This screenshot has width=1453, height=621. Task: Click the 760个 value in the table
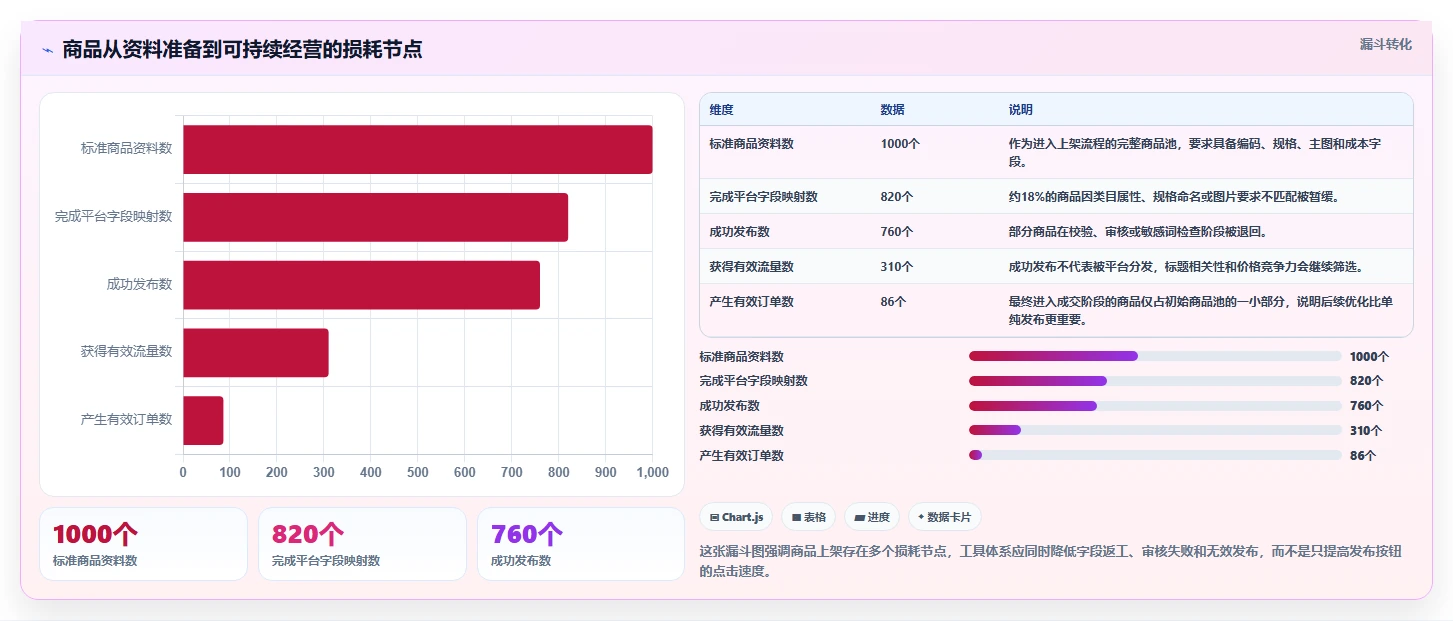click(x=897, y=232)
